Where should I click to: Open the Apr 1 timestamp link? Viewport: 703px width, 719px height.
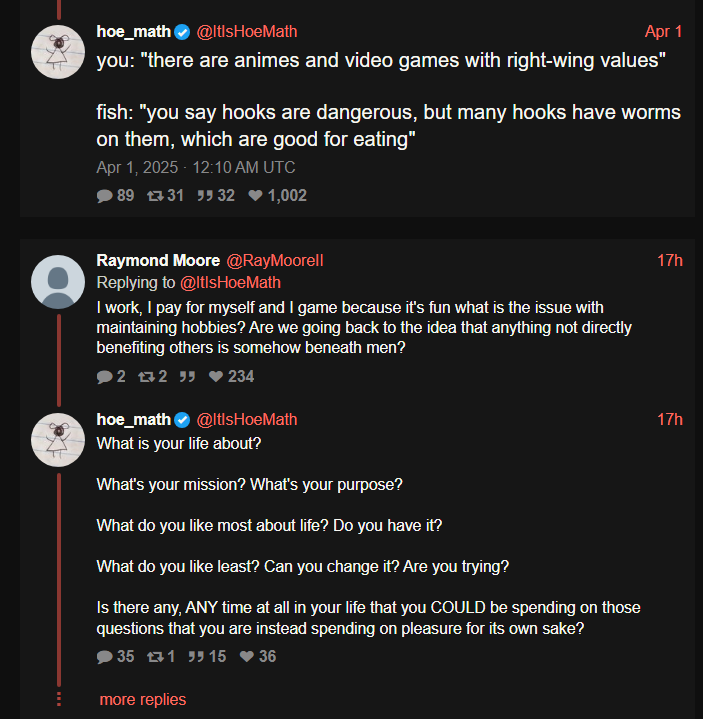click(x=663, y=32)
